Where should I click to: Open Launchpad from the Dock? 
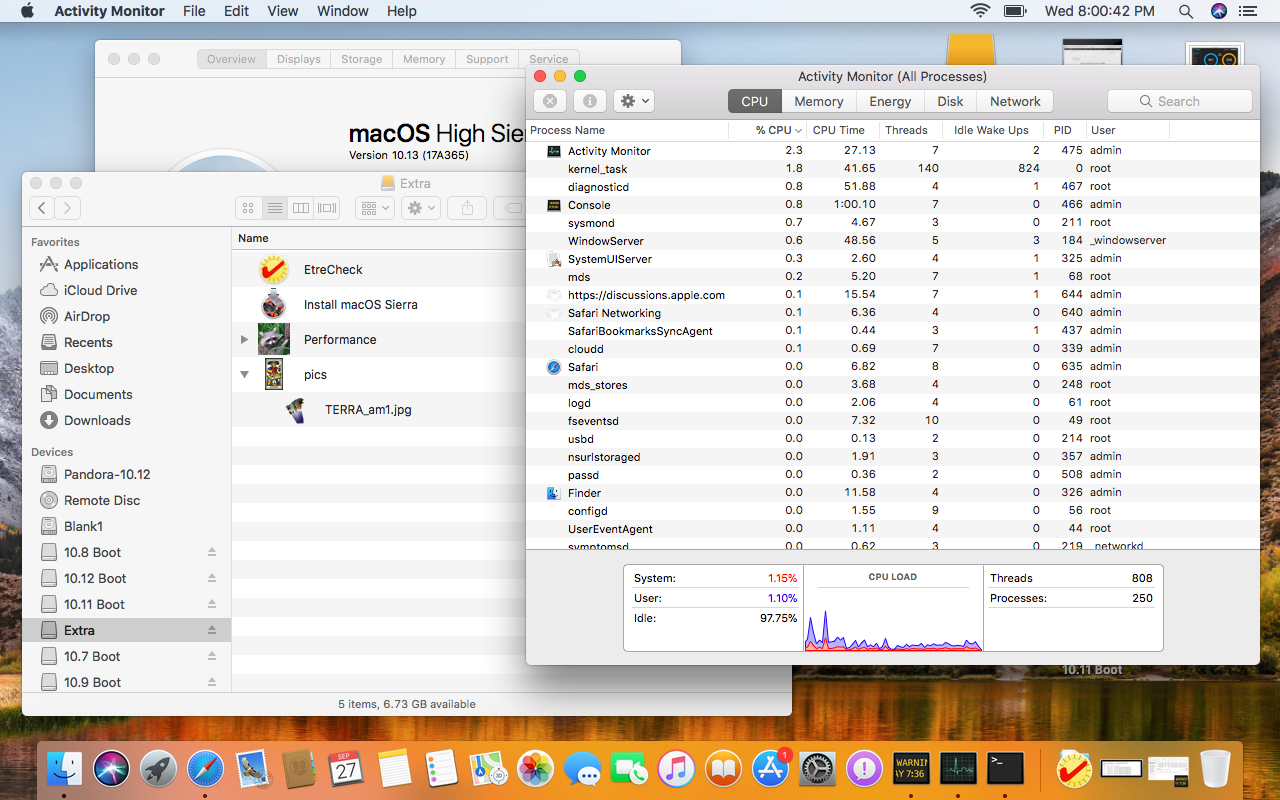click(159, 768)
